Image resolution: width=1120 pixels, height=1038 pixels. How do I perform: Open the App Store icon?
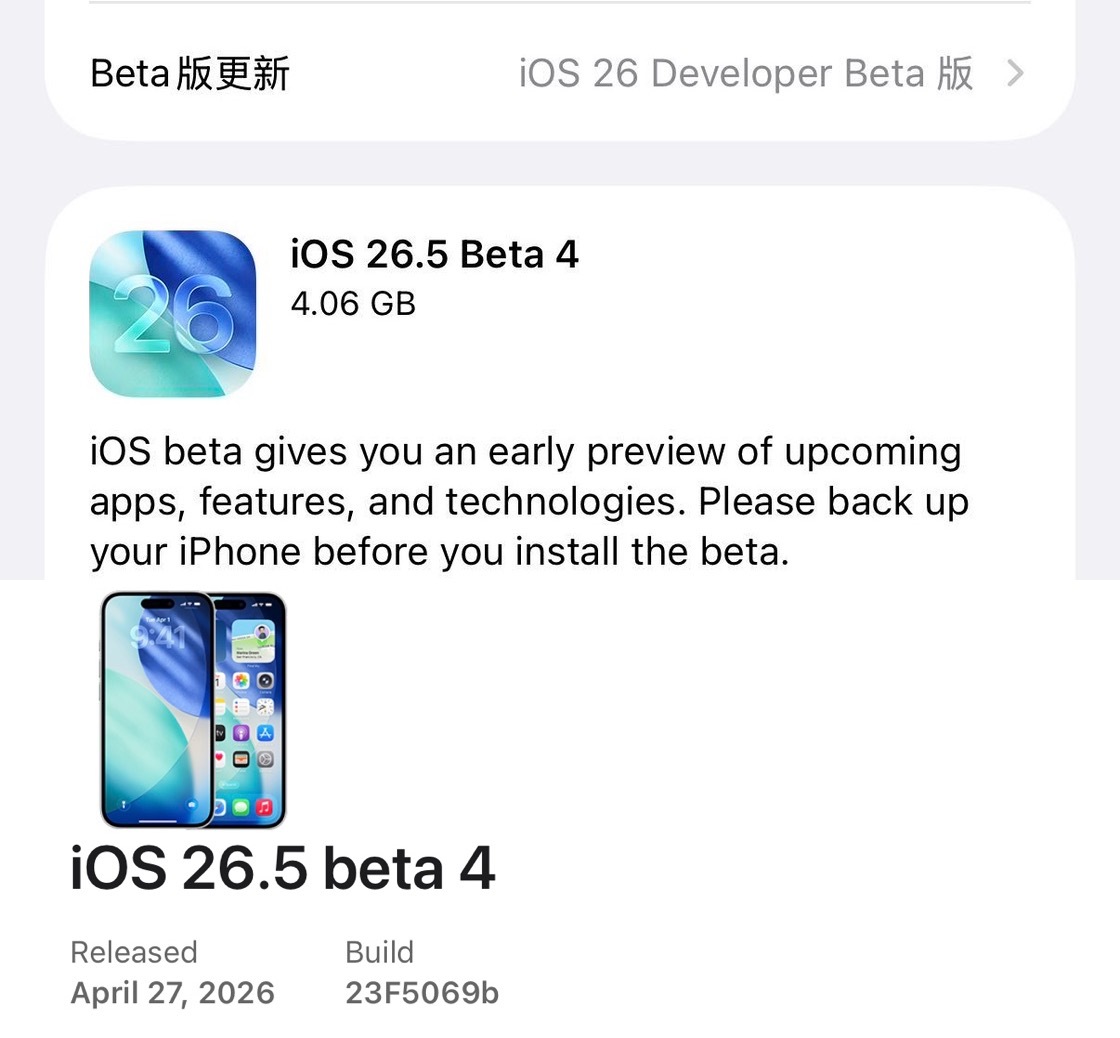point(265,734)
